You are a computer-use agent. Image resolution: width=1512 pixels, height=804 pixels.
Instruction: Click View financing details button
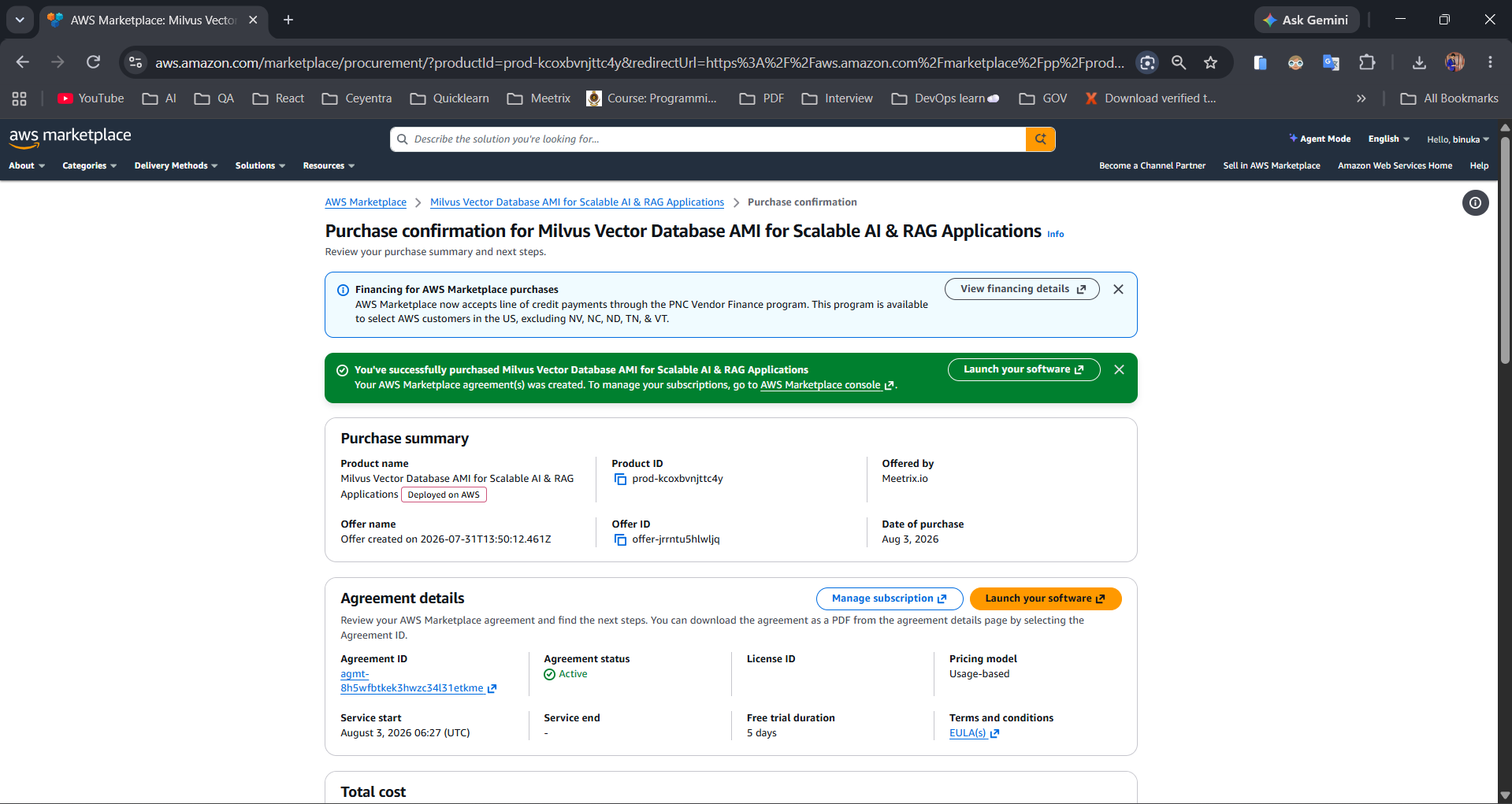click(1022, 289)
